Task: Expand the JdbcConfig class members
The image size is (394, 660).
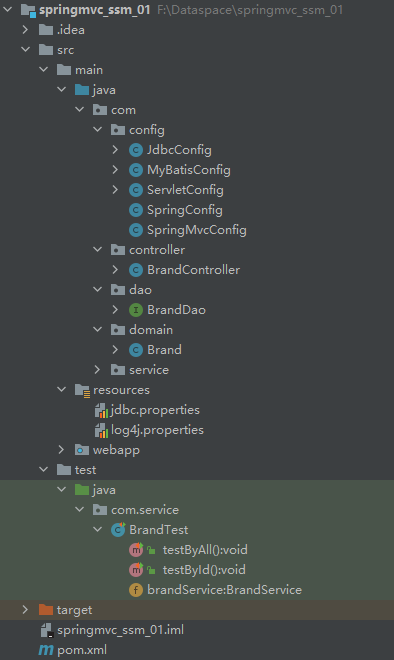Action: pyautogui.click(x=115, y=149)
